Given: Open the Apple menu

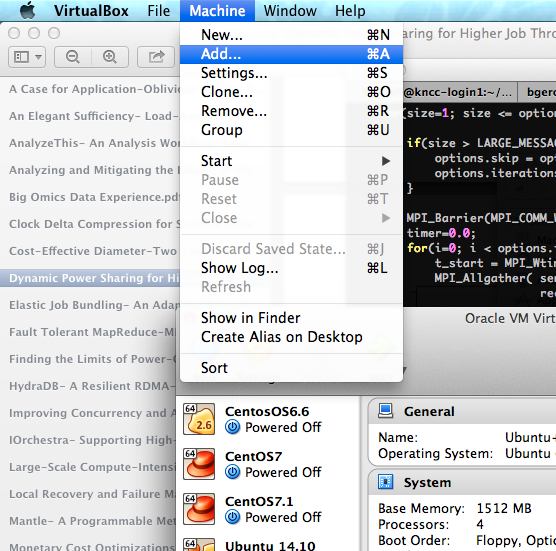Looking at the screenshot, I should [28, 10].
